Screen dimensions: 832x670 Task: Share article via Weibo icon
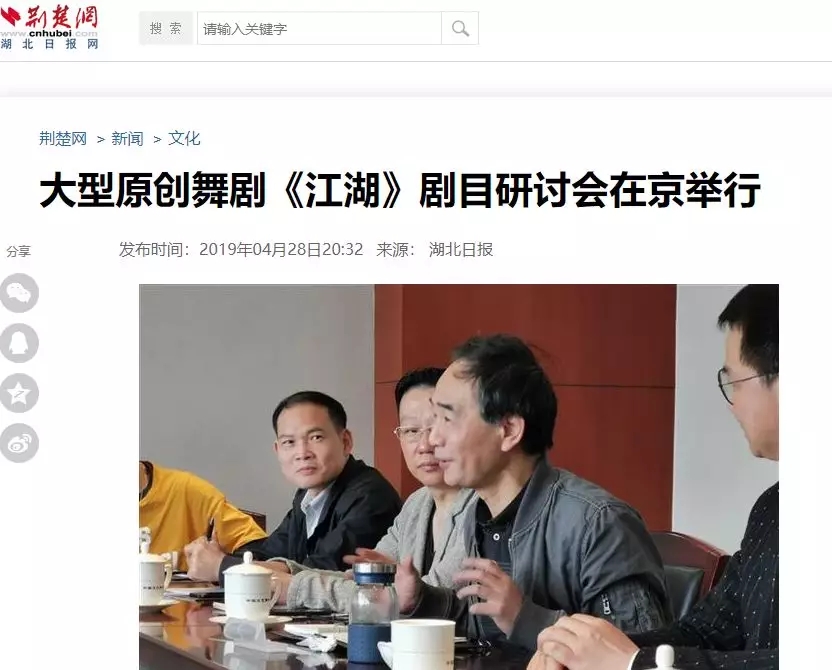tap(19, 443)
